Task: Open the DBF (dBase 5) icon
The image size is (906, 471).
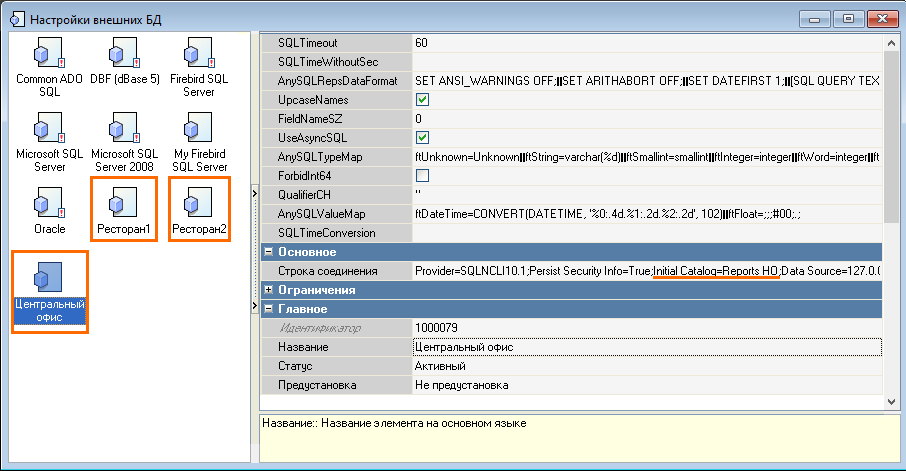Action: point(124,54)
